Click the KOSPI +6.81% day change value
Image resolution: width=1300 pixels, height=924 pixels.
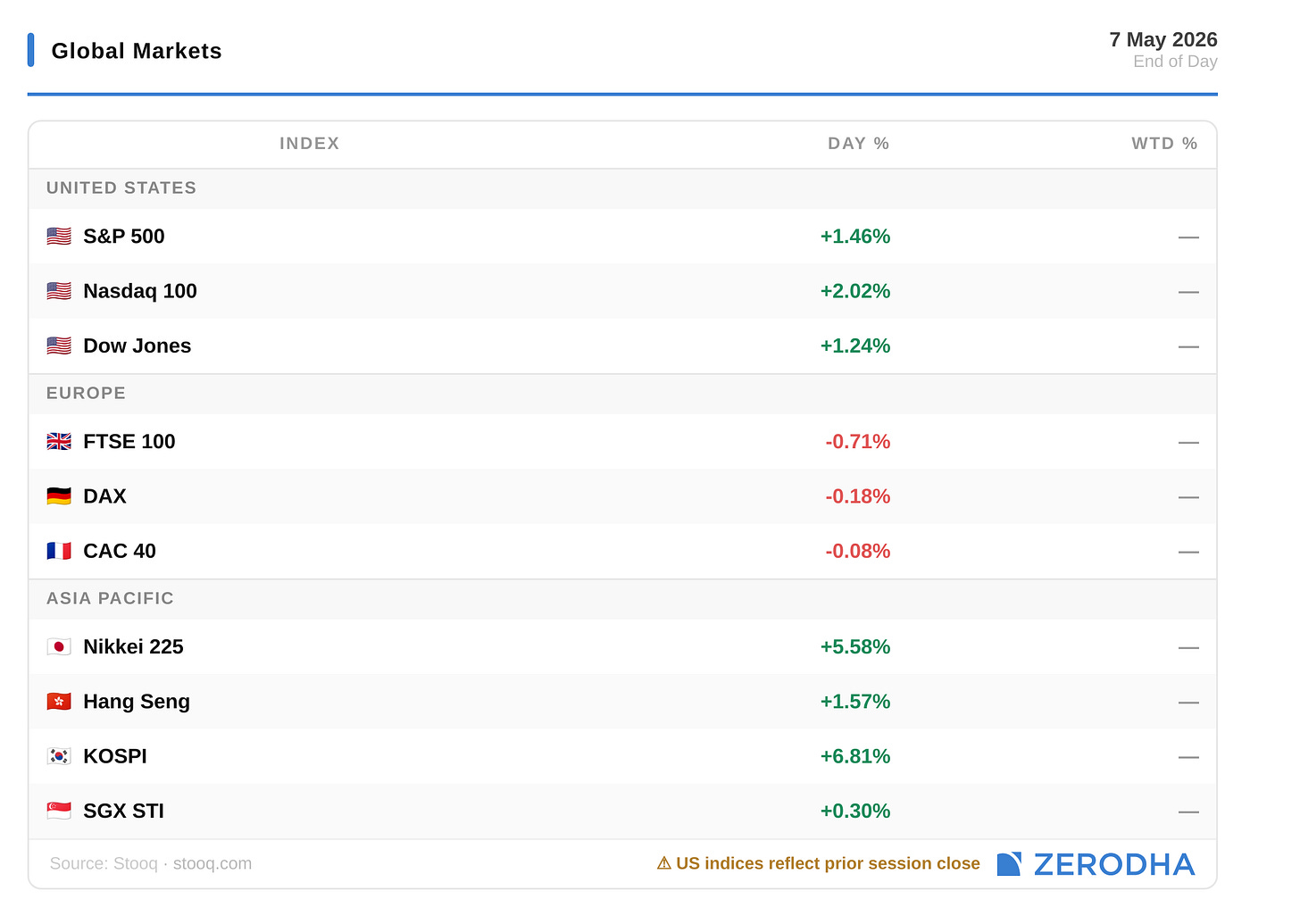(855, 757)
